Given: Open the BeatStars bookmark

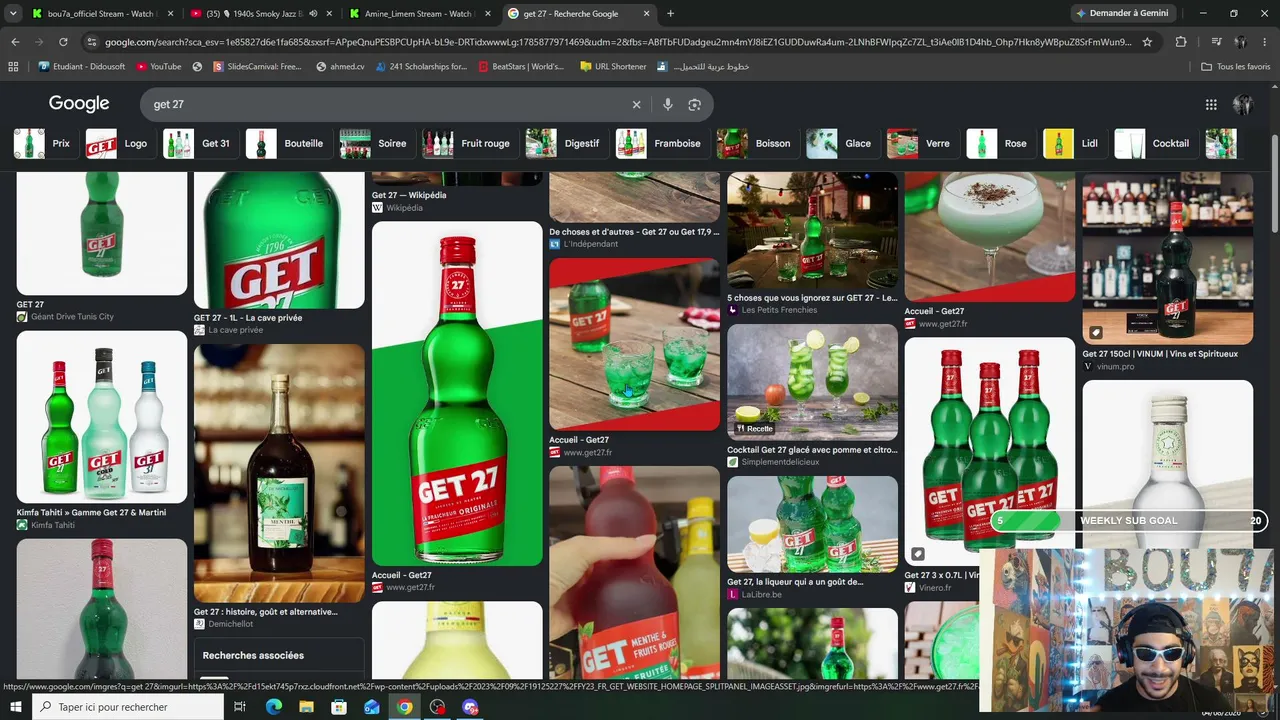Looking at the screenshot, I should (x=521, y=67).
